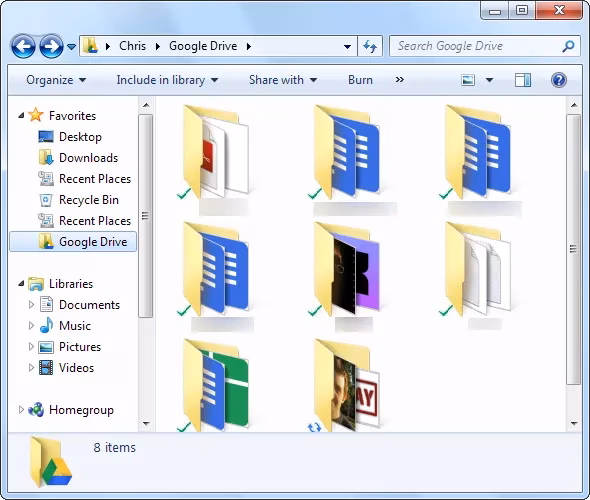Click Google Drive folder icon in details pane
This screenshot has width=590, height=500.
(50, 462)
